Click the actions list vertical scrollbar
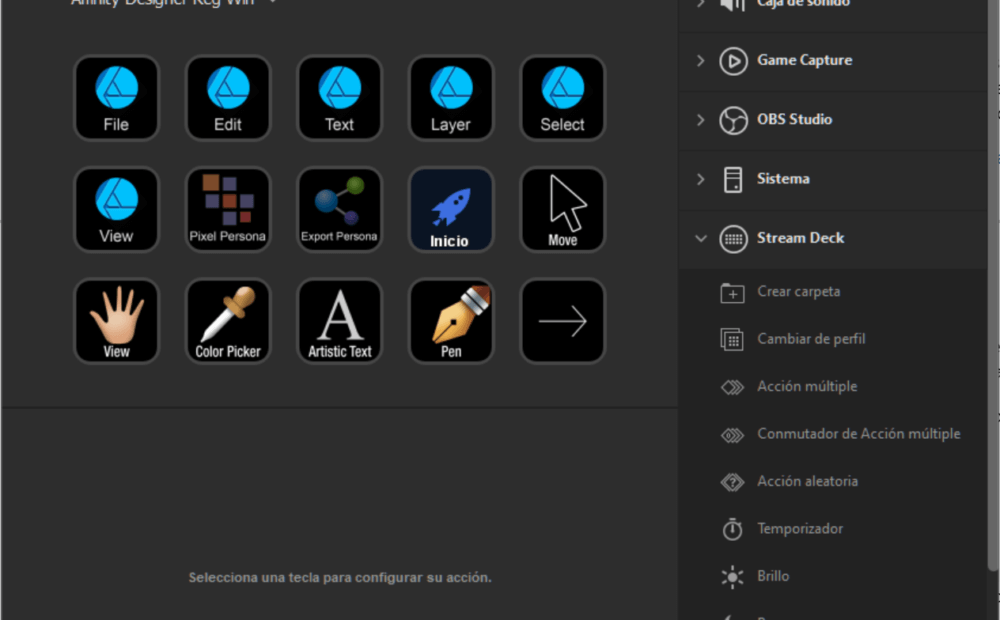This screenshot has width=1000, height=620. pos(993,287)
